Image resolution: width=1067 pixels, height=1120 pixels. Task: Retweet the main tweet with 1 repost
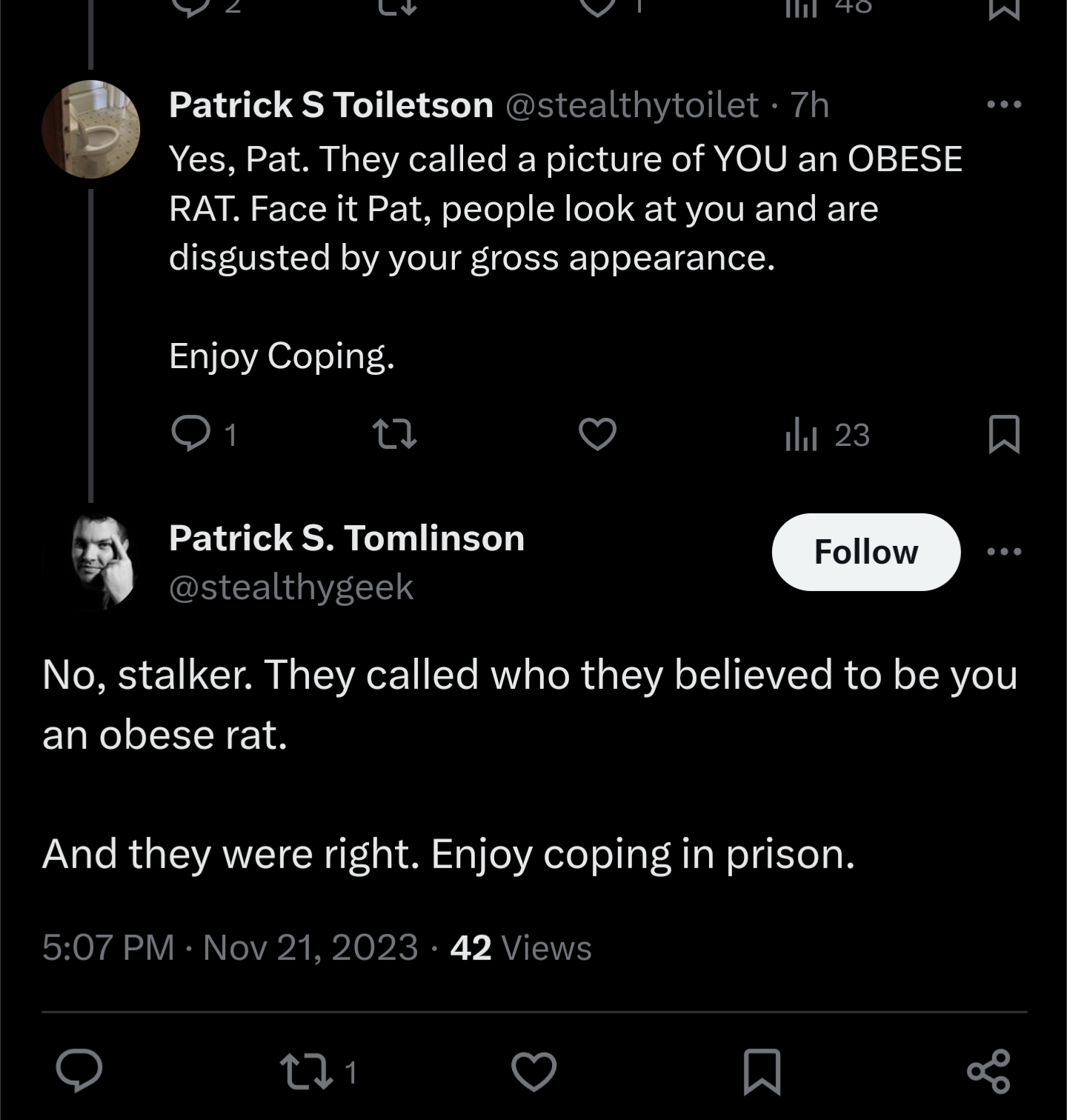(319, 1072)
